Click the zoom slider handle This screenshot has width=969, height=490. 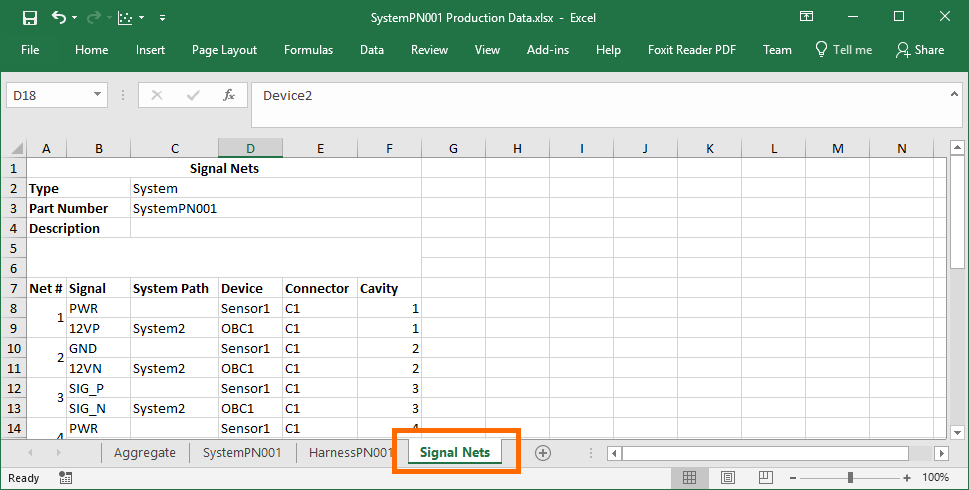pyautogui.click(x=850, y=478)
